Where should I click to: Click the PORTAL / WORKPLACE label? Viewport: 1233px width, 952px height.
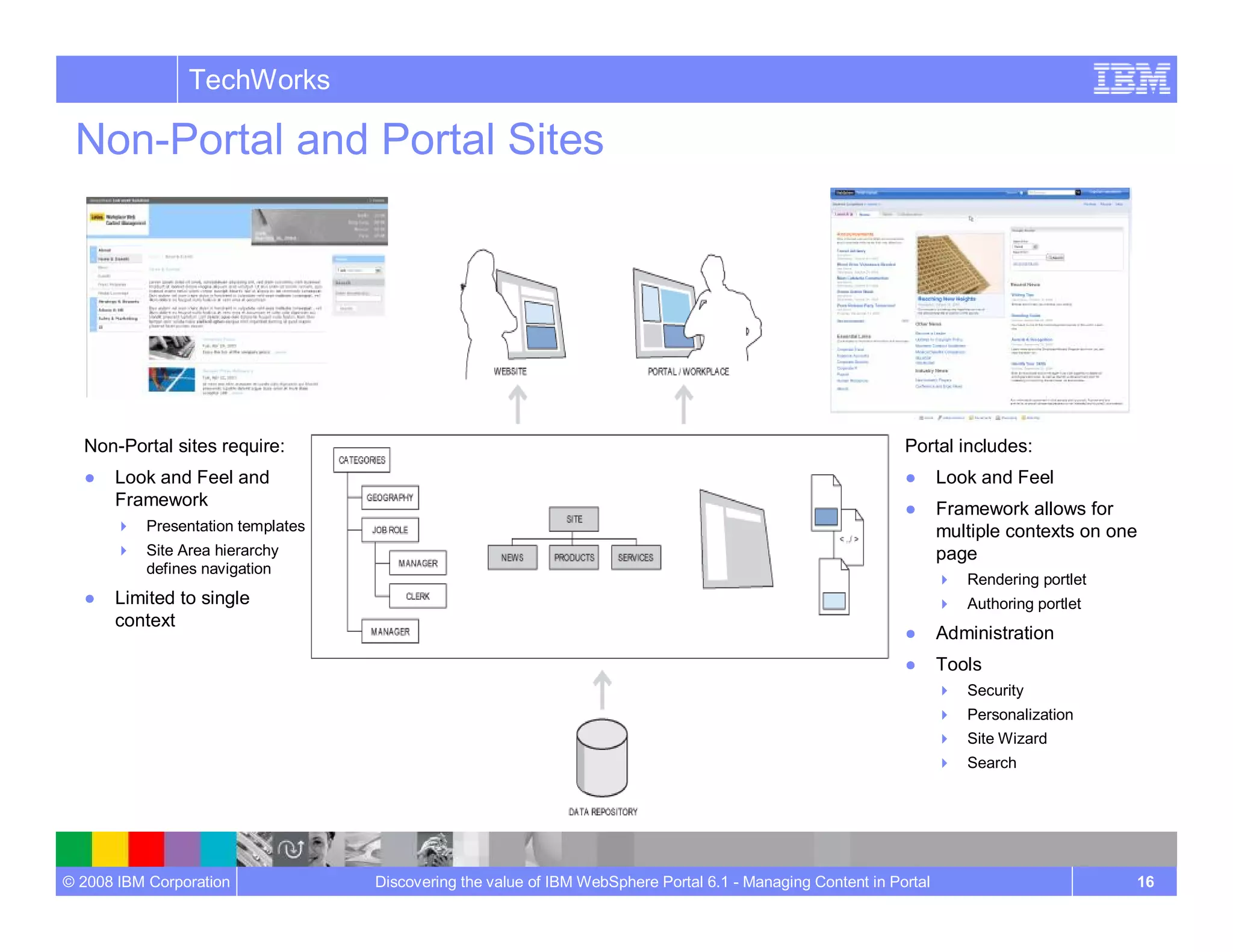coord(688,371)
